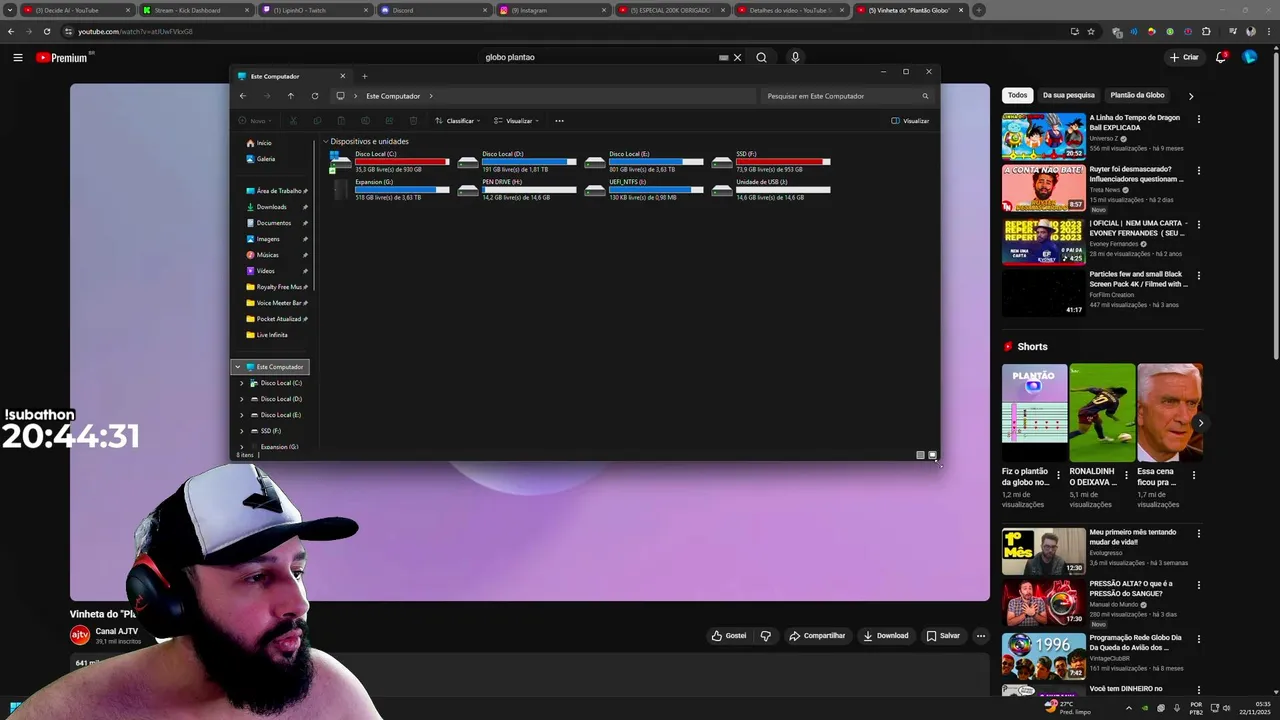Collapse the Dispositivos e unidades group
Screen dimensions: 1280x720
point(325,141)
